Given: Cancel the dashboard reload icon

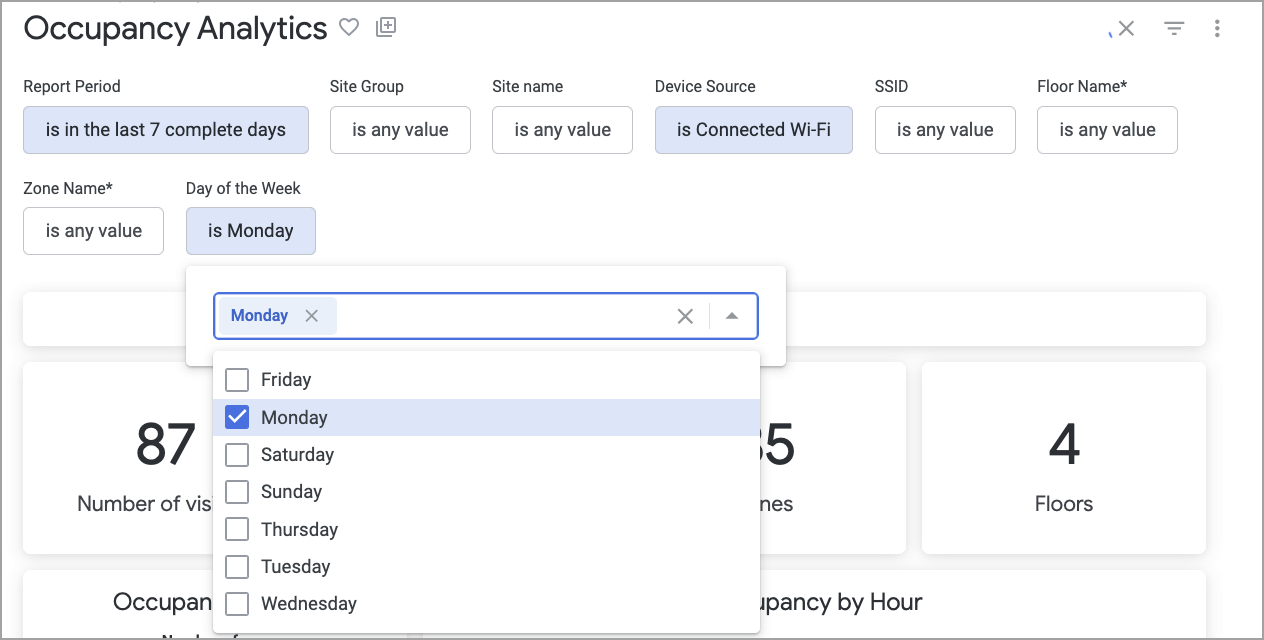Looking at the screenshot, I should [x=1126, y=29].
